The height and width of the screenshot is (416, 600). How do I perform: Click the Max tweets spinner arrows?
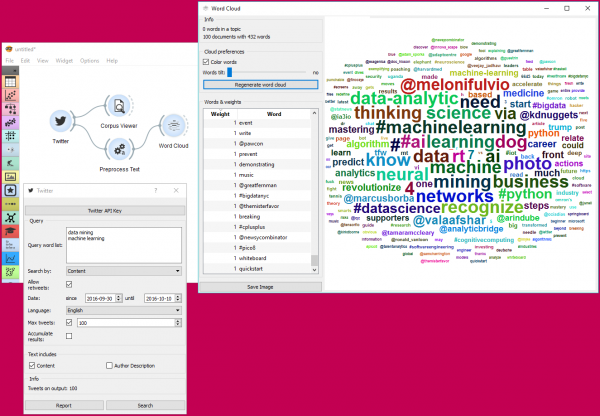pyautogui.click(x=178, y=323)
